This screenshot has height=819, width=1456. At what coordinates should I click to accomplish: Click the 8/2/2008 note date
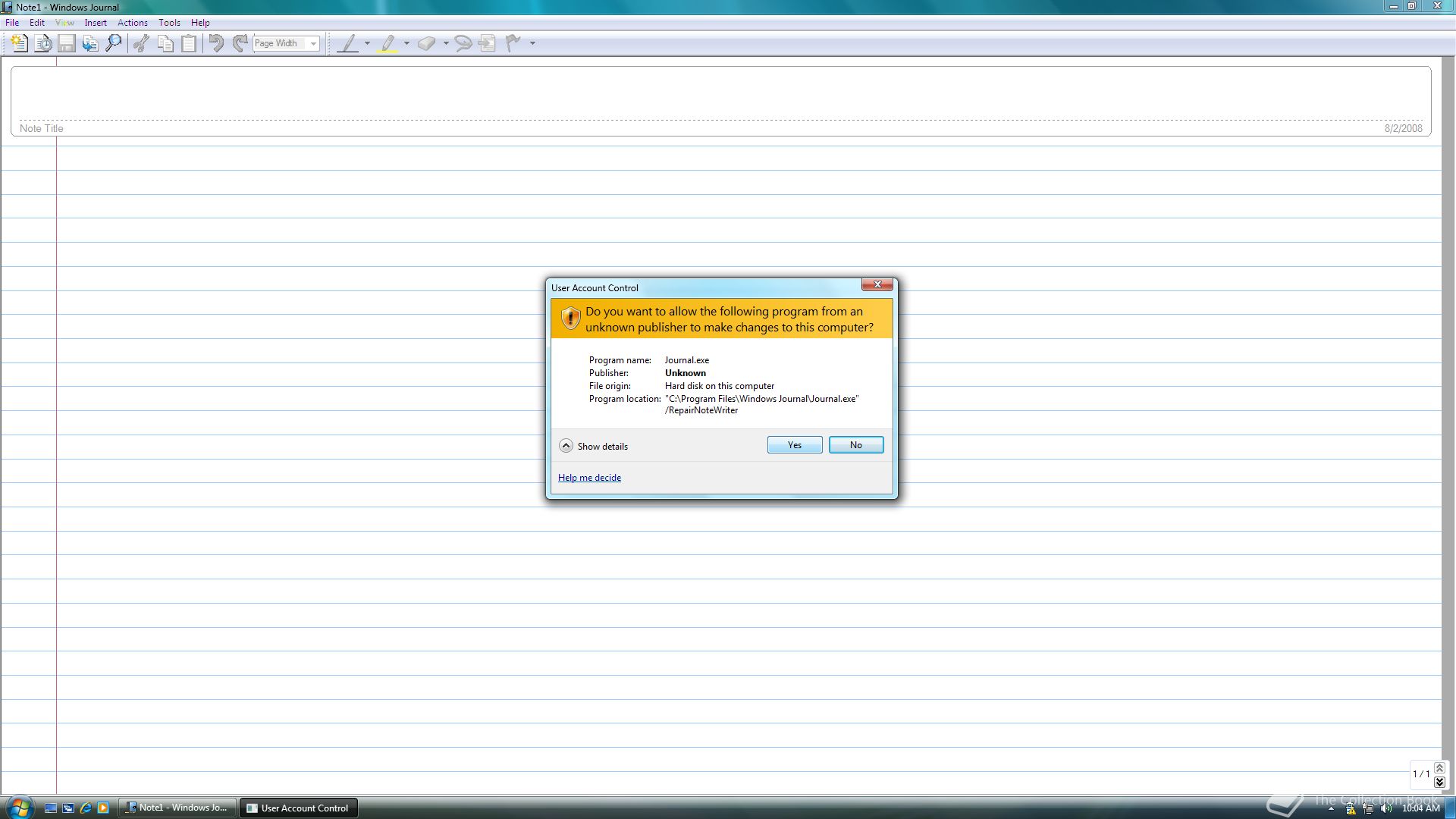1403,128
